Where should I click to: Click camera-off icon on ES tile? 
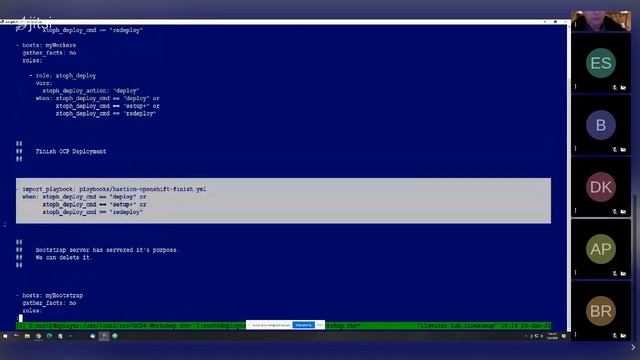point(623,87)
